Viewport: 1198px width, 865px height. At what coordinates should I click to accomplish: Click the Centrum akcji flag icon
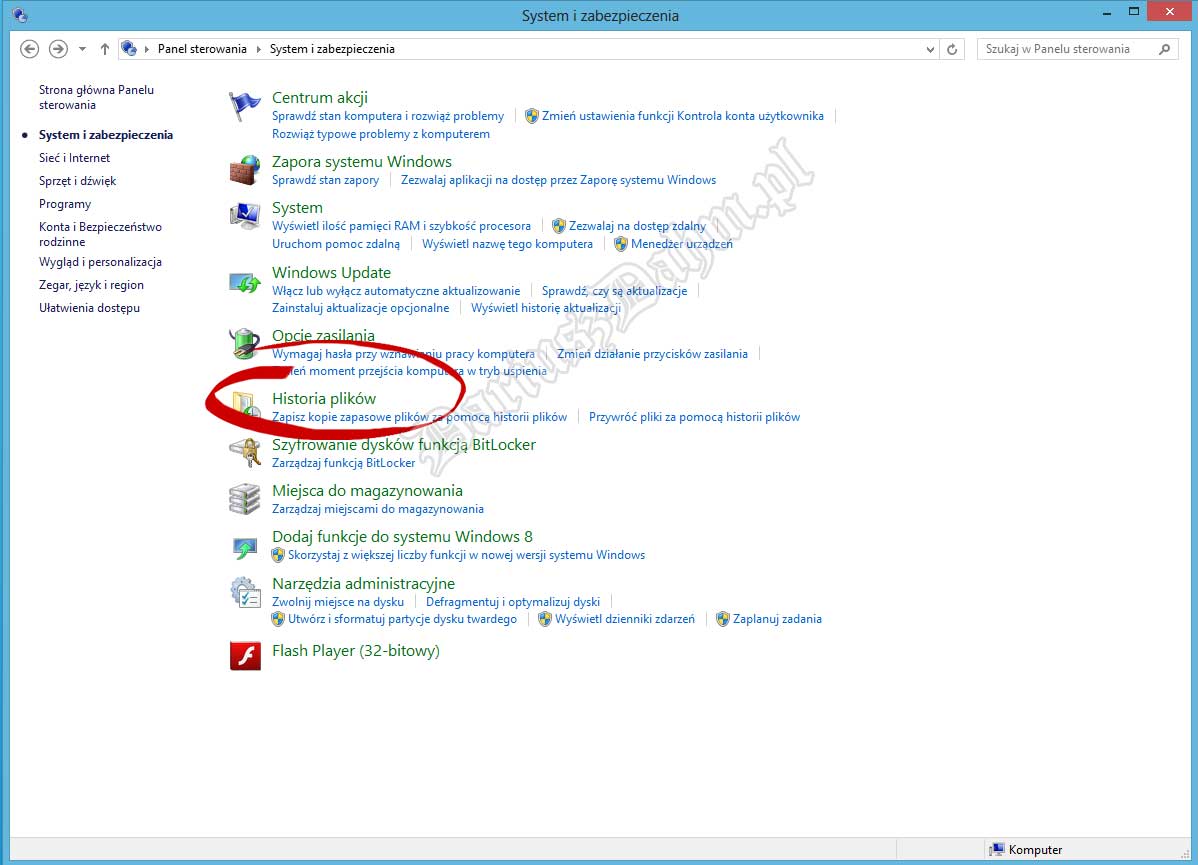[244, 106]
